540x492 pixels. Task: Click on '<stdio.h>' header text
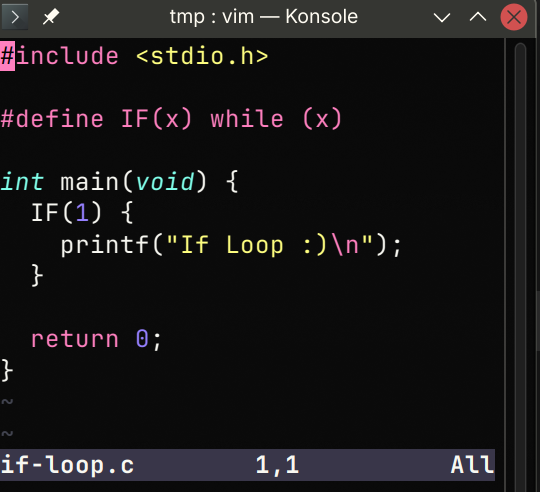point(202,56)
